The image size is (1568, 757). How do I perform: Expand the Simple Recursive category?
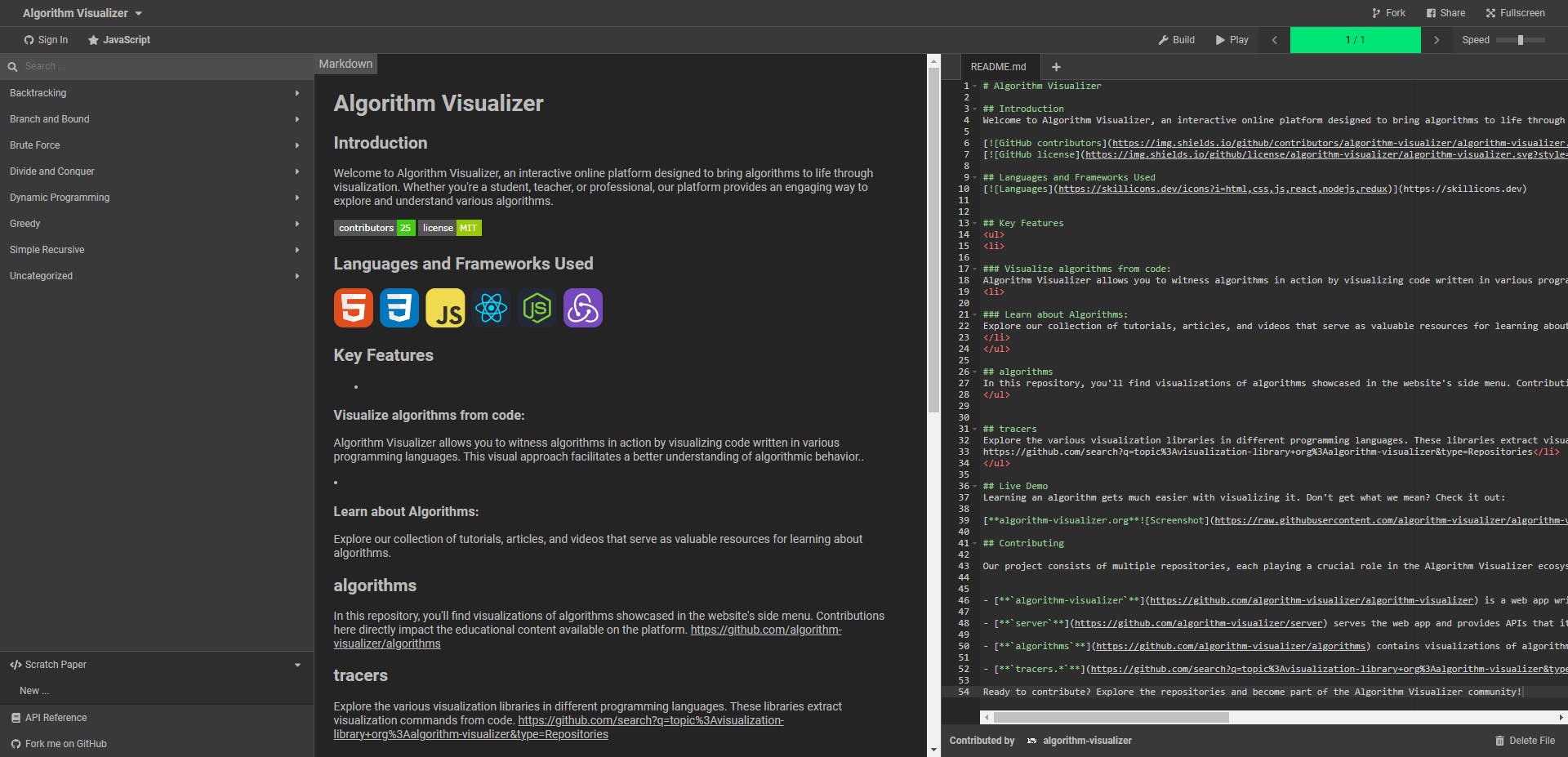(x=157, y=250)
